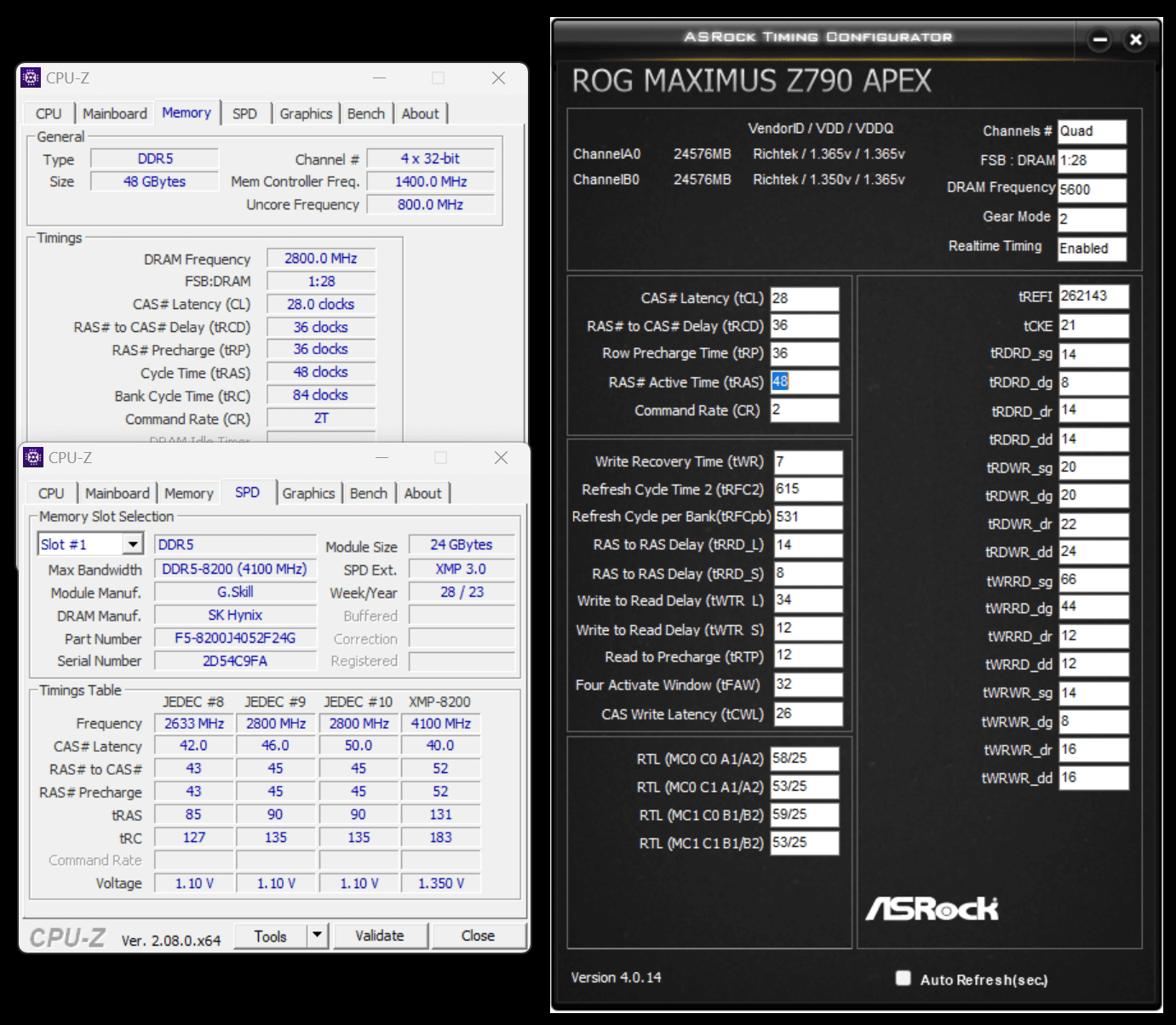Click the XMP-8200 frequency cell 4100 MHz
The height and width of the screenshot is (1025, 1176).
click(440, 723)
